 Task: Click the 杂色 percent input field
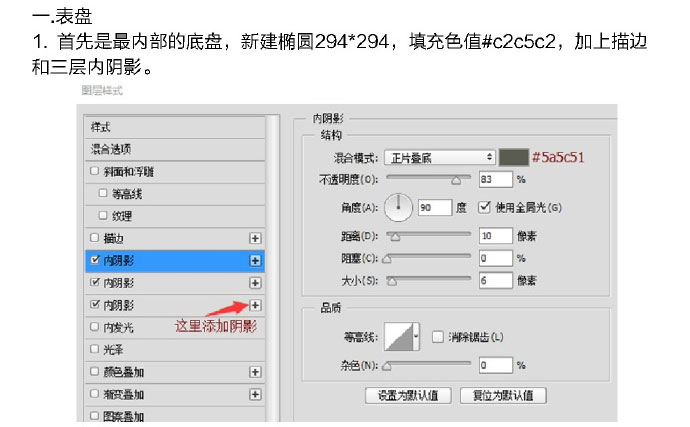(x=496, y=365)
